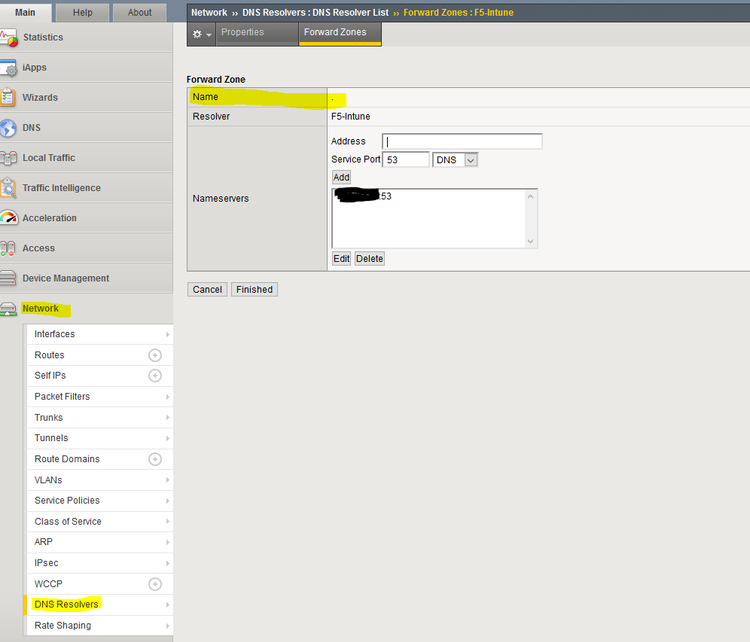
Task: Open WCCP submenu item
Action: tap(48, 584)
